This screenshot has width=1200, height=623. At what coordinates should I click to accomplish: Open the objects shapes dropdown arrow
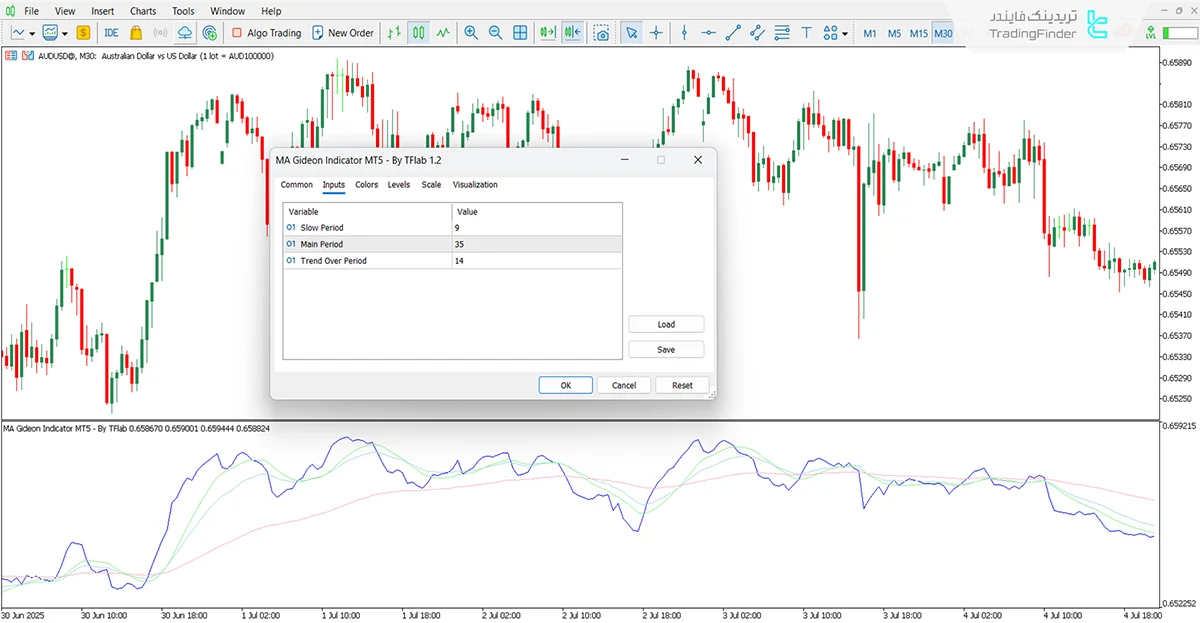tap(845, 33)
